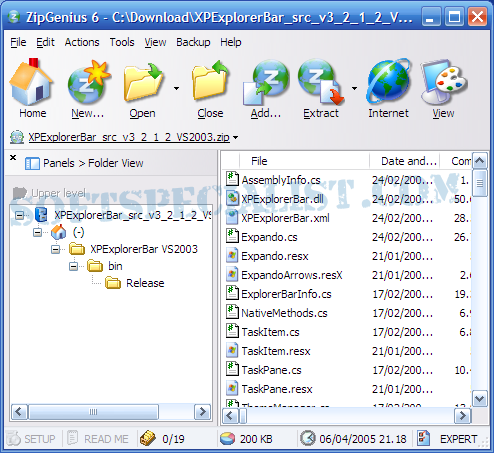Viewport: 494px width, 453px height.
Task: Launch the Internet globe icon
Action: click(x=388, y=81)
